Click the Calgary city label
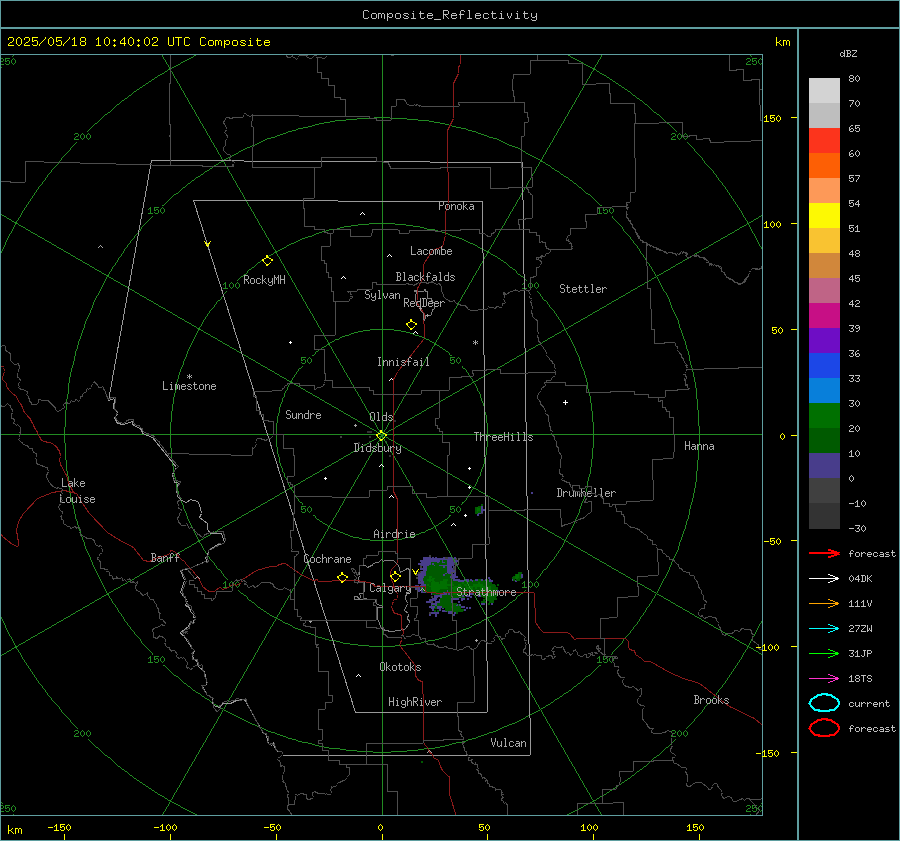 pyautogui.click(x=390, y=588)
